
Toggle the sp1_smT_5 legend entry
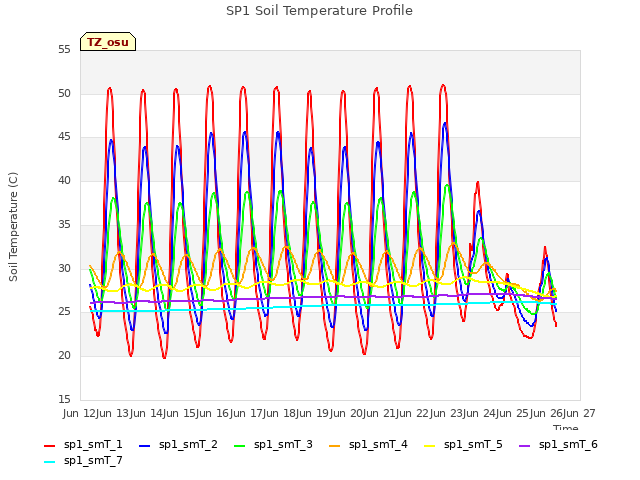tap(464, 444)
